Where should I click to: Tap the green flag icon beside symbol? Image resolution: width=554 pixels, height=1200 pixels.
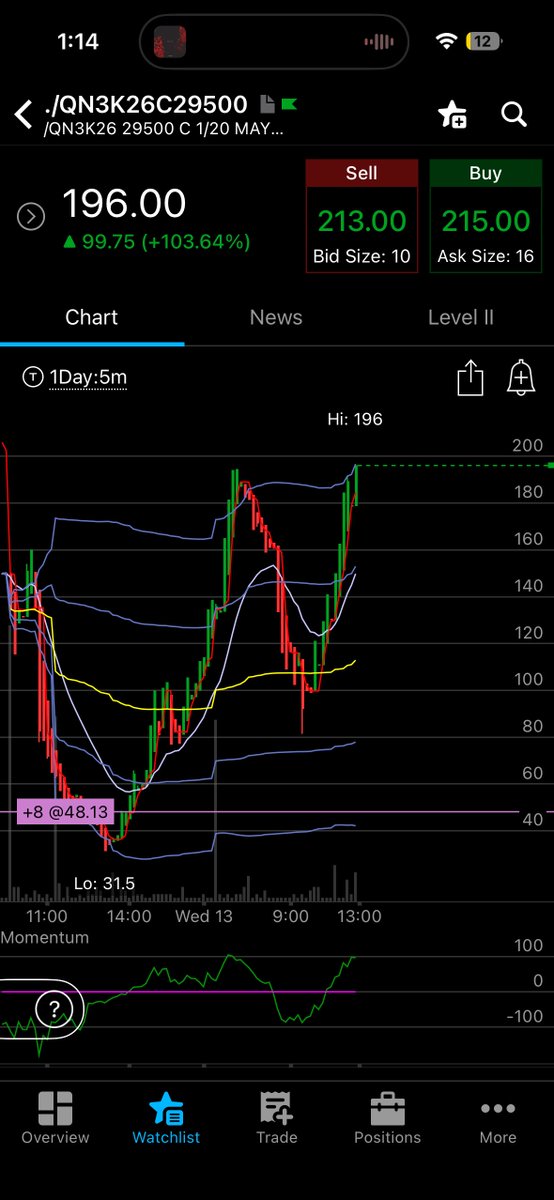tap(289, 104)
